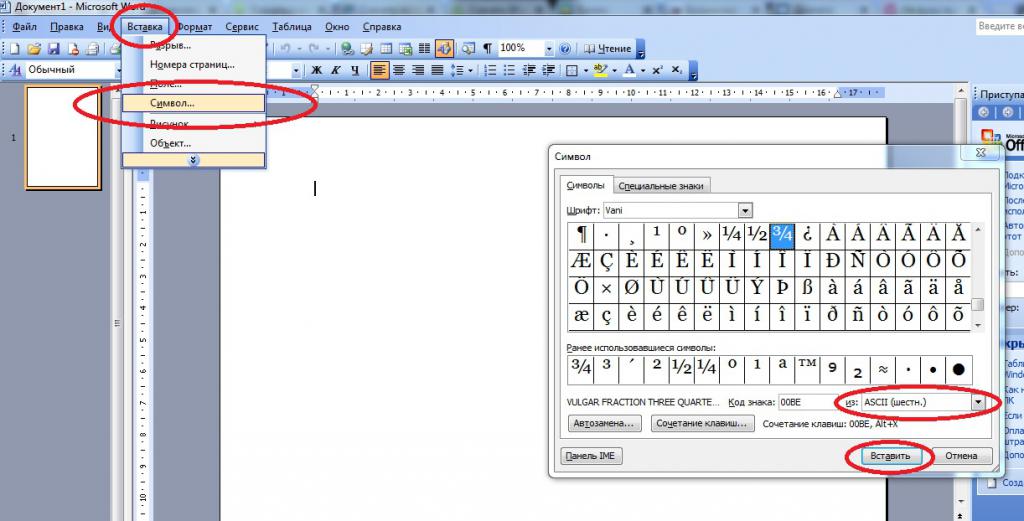Expand the Вставка menu with double chevron
The width and height of the screenshot is (1024, 521).
tap(193, 160)
